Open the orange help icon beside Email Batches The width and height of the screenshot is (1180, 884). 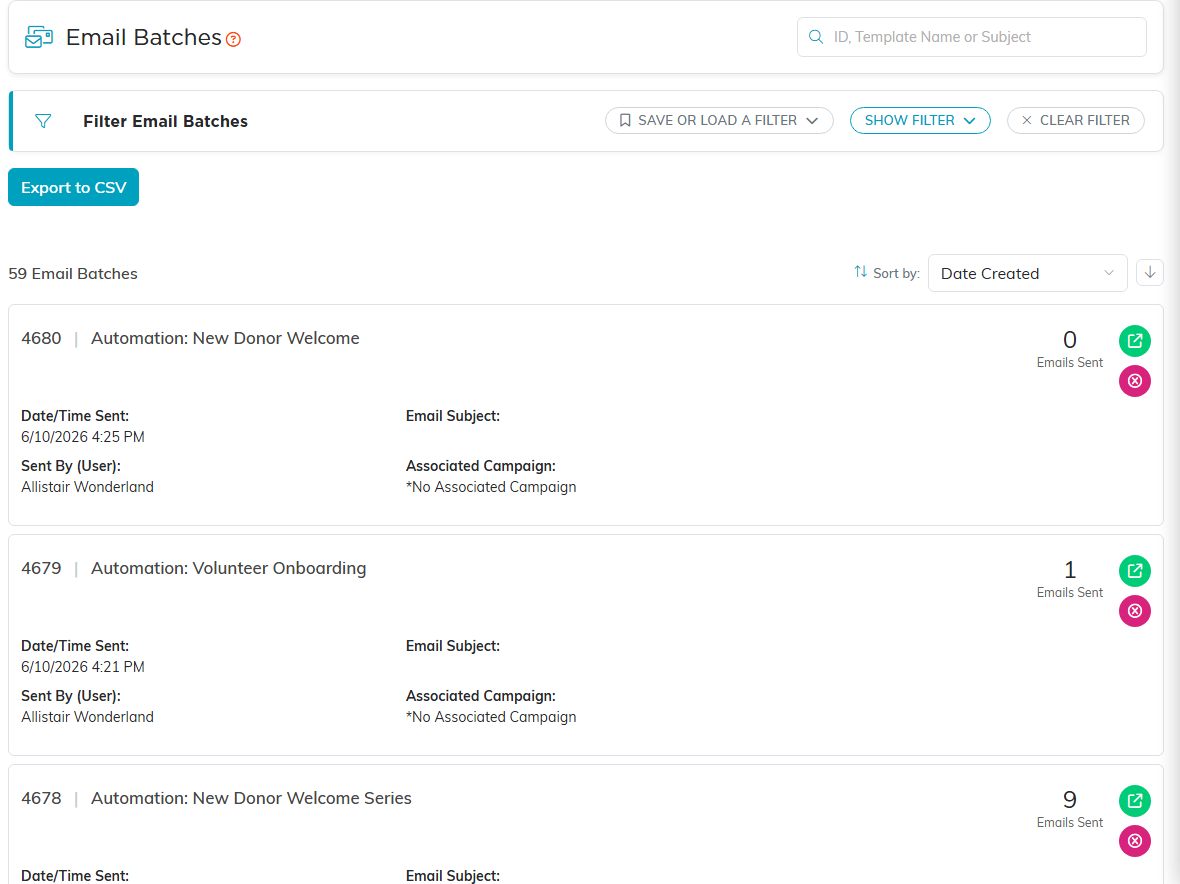tap(233, 40)
